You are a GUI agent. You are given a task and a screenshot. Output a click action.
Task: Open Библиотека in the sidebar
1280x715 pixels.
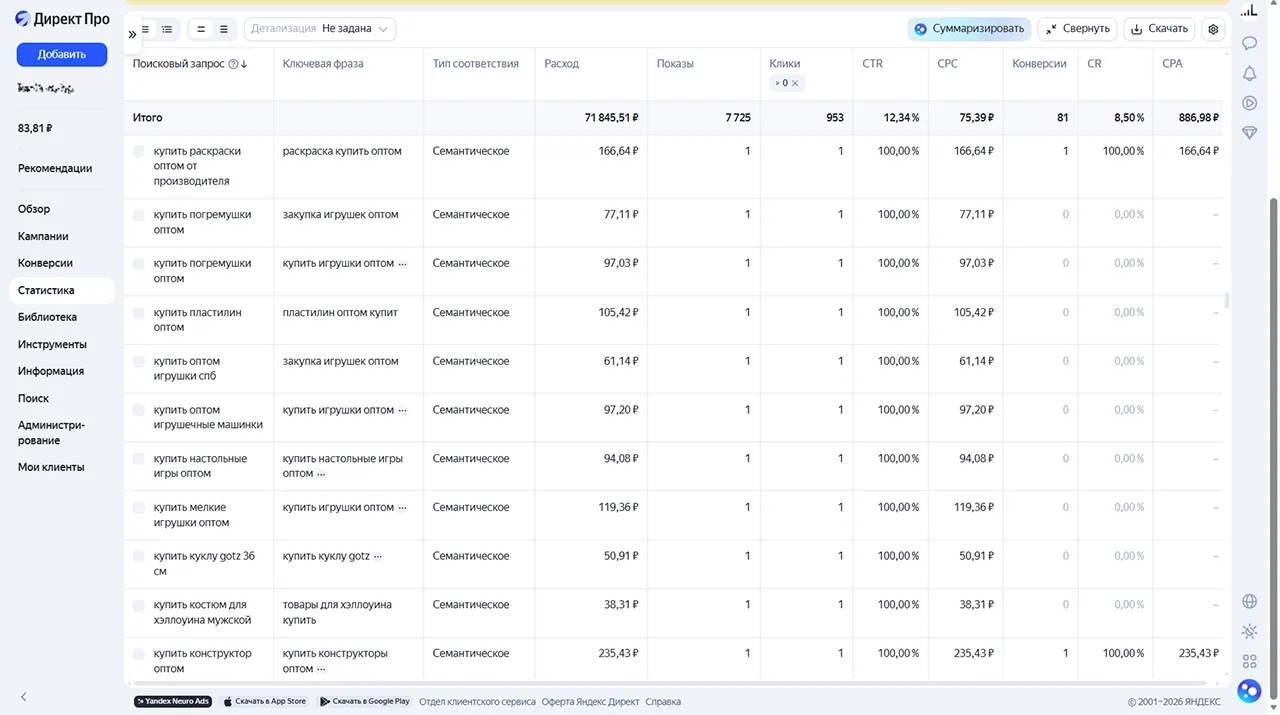(47, 317)
